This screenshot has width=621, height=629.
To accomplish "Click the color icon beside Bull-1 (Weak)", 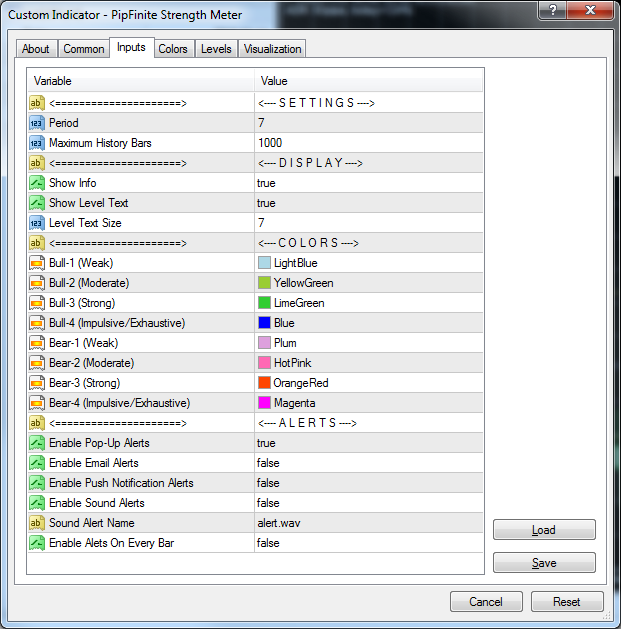I will point(37,263).
